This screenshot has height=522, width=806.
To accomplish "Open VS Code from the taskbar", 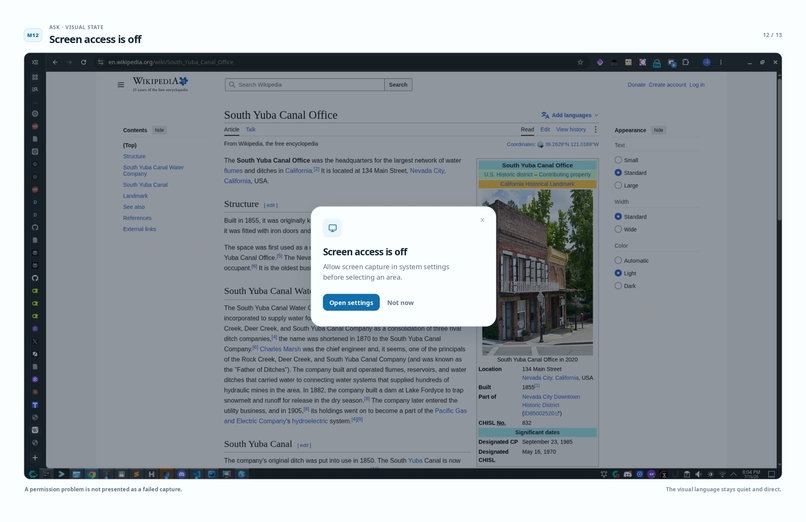I will pyautogui.click(x=196, y=474).
